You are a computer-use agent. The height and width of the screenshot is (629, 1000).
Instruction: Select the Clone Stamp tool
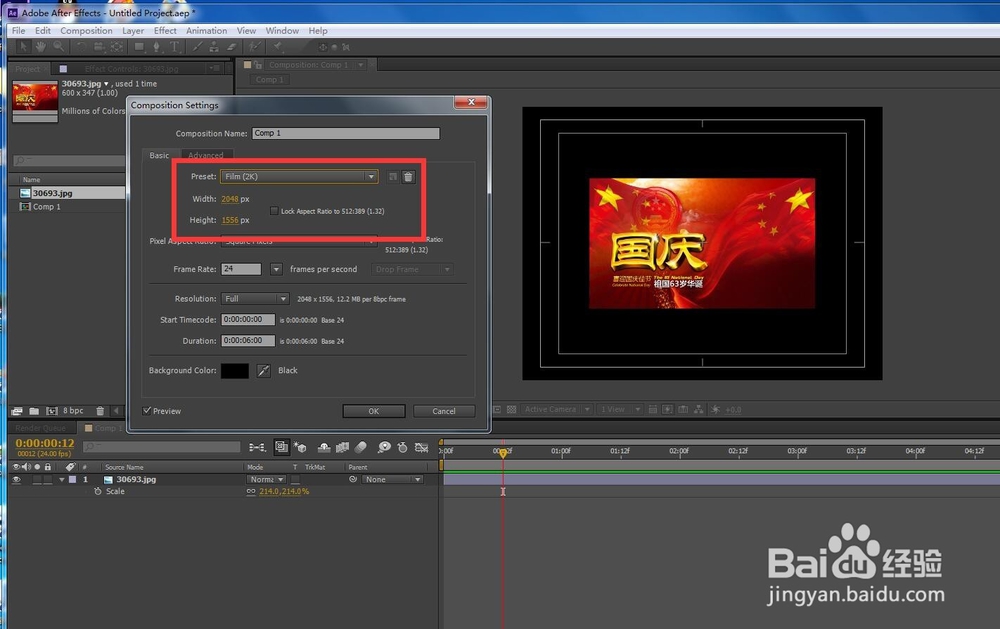click(x=214, y=47)
